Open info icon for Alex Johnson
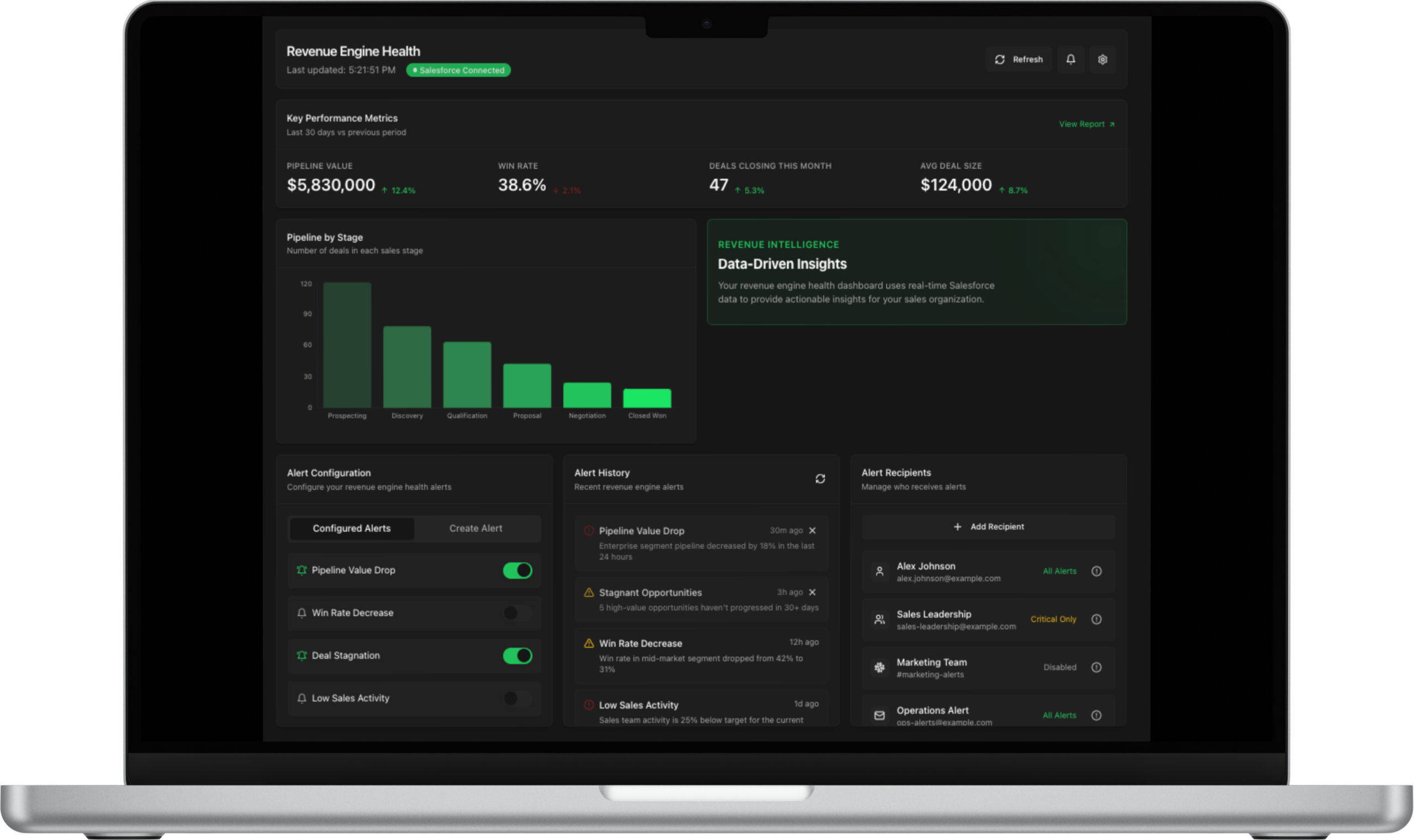Screen dimensions: 1414x840 point(1096,571)
